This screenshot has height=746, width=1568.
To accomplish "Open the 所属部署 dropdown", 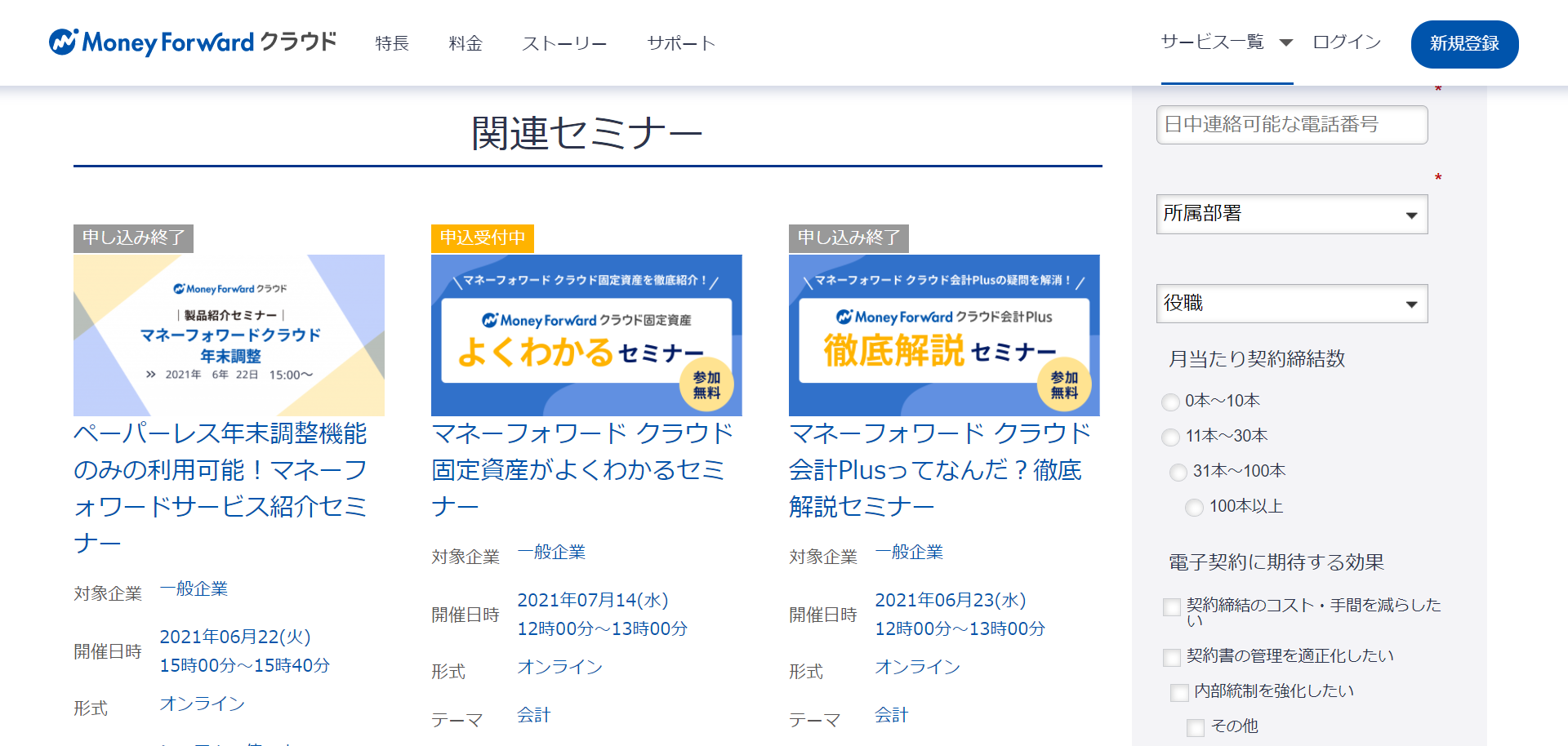I will 1292,214.
